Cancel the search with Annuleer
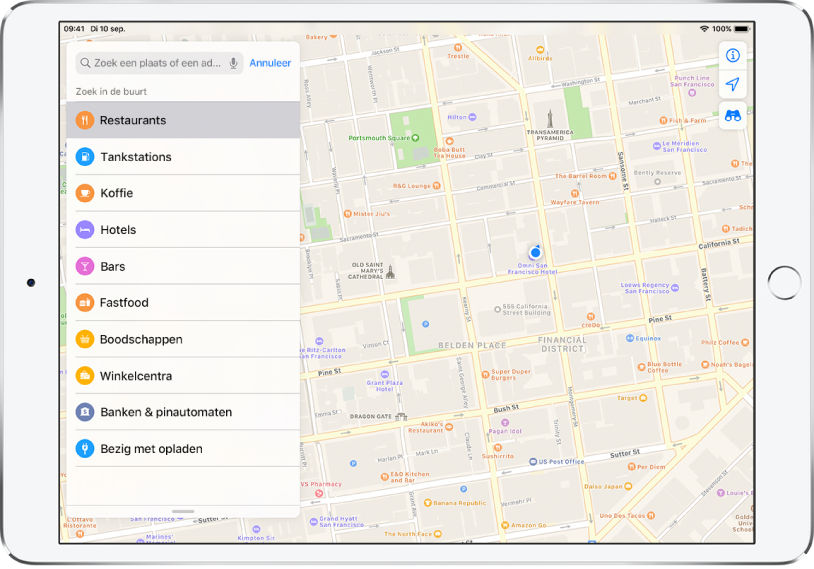Image resolution: width=814 pixels, height=569 pixels. click(270, 63)
